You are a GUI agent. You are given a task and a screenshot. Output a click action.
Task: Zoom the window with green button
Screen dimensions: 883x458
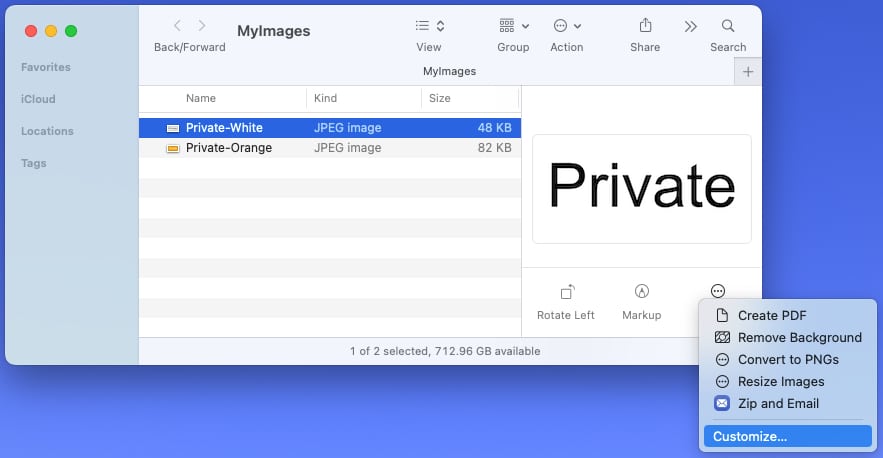point(71,31)
